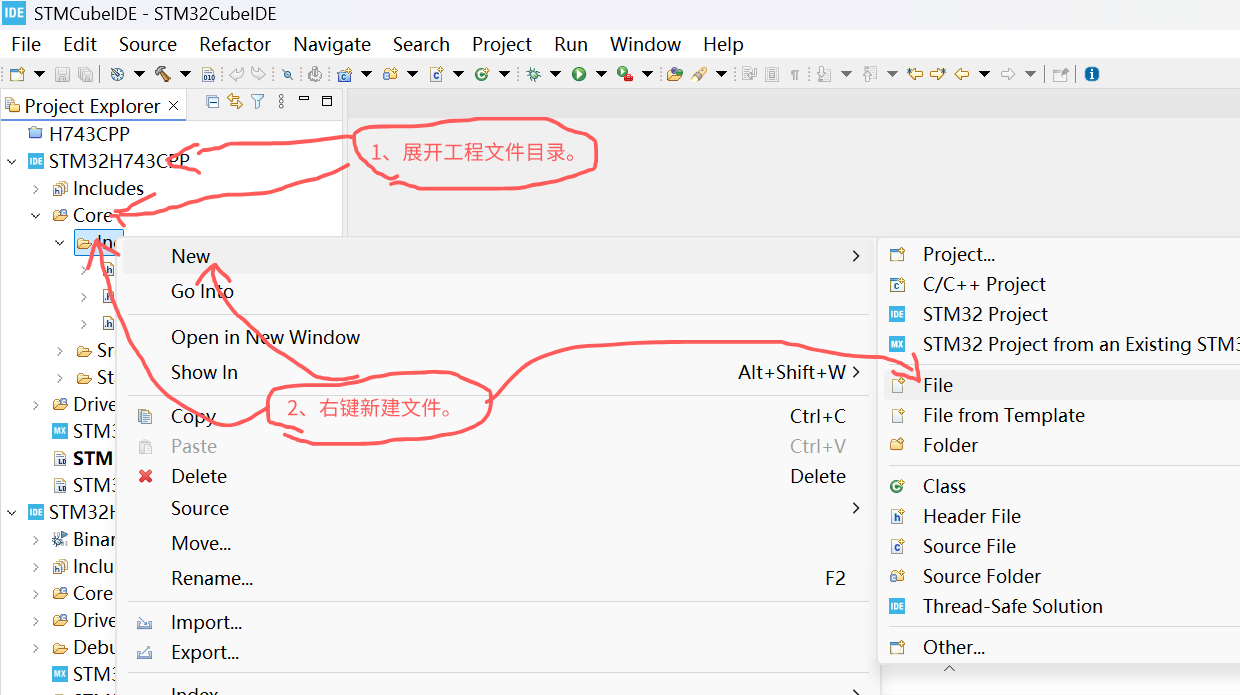
Task: Expand the Includes folder node
Action: pos(36,188)
